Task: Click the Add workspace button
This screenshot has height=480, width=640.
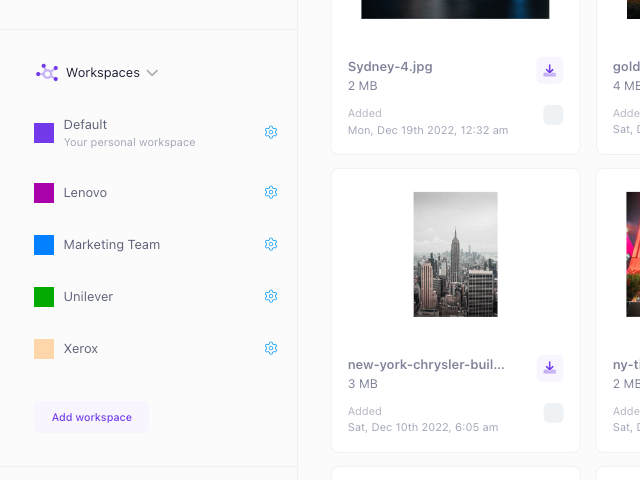Action: tap(91, 417)
